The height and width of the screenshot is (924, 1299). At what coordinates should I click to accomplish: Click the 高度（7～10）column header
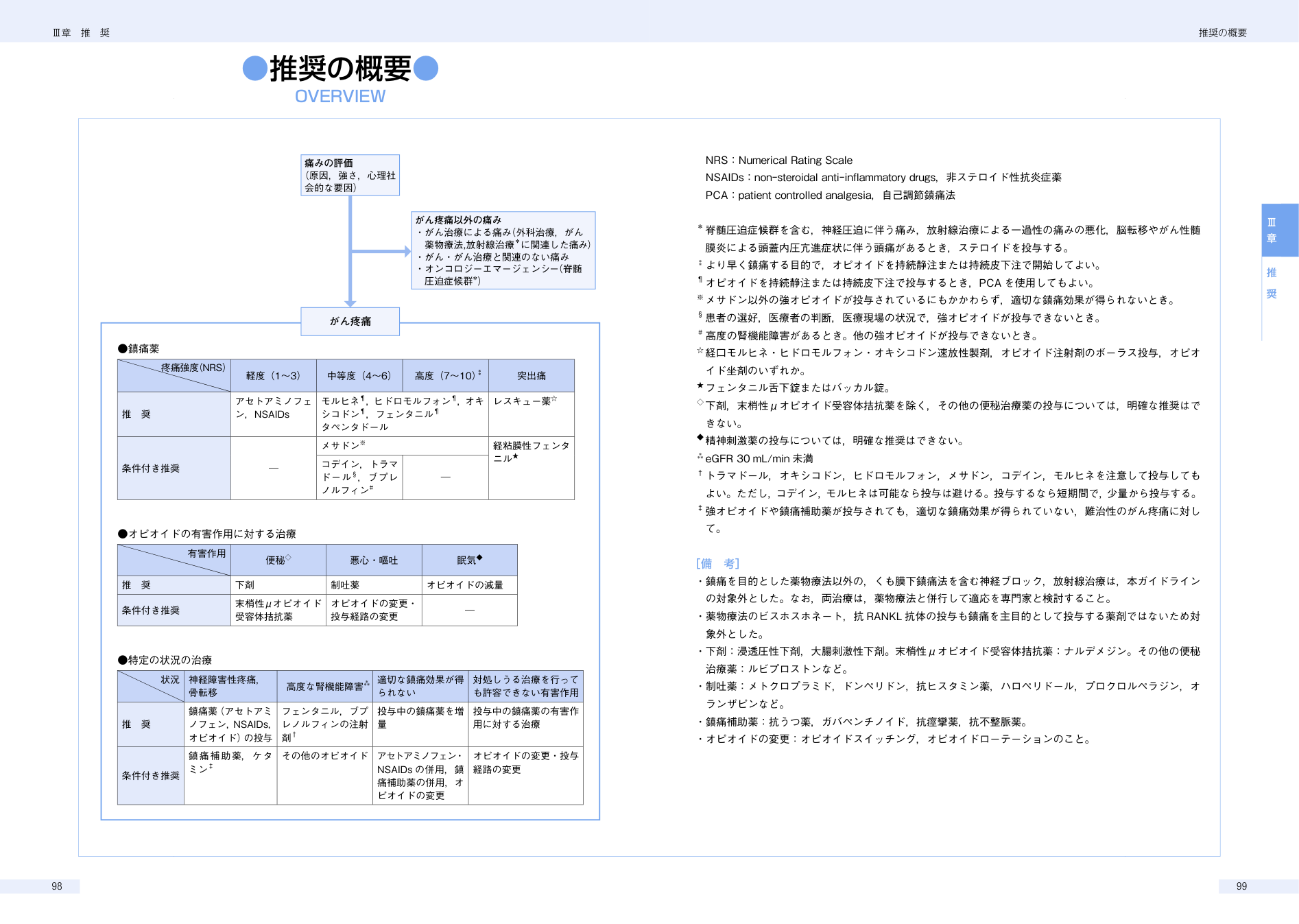point(446,376)
